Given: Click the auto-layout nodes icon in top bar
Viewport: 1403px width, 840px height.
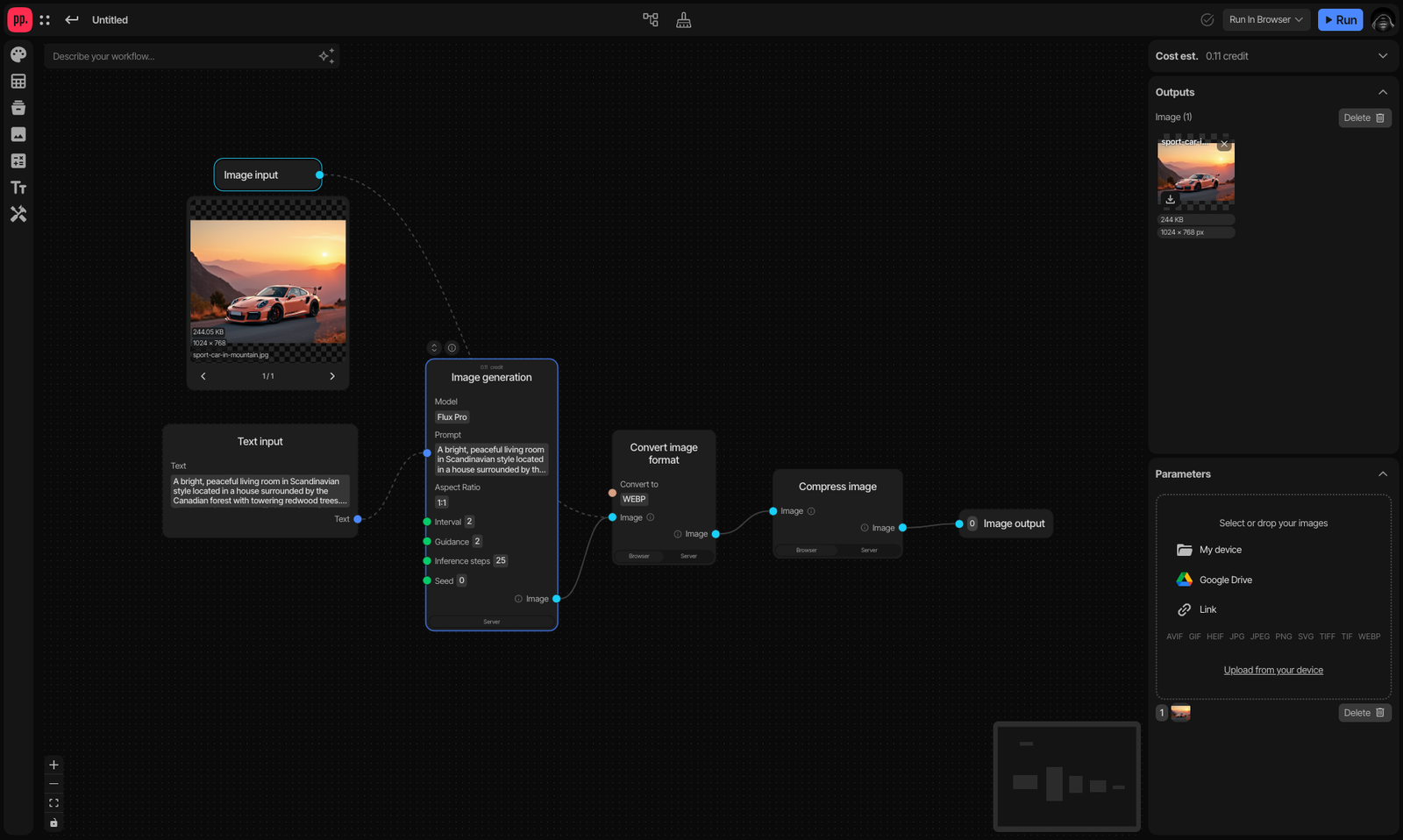Looking at the screenshot, I should click(651, 19).
